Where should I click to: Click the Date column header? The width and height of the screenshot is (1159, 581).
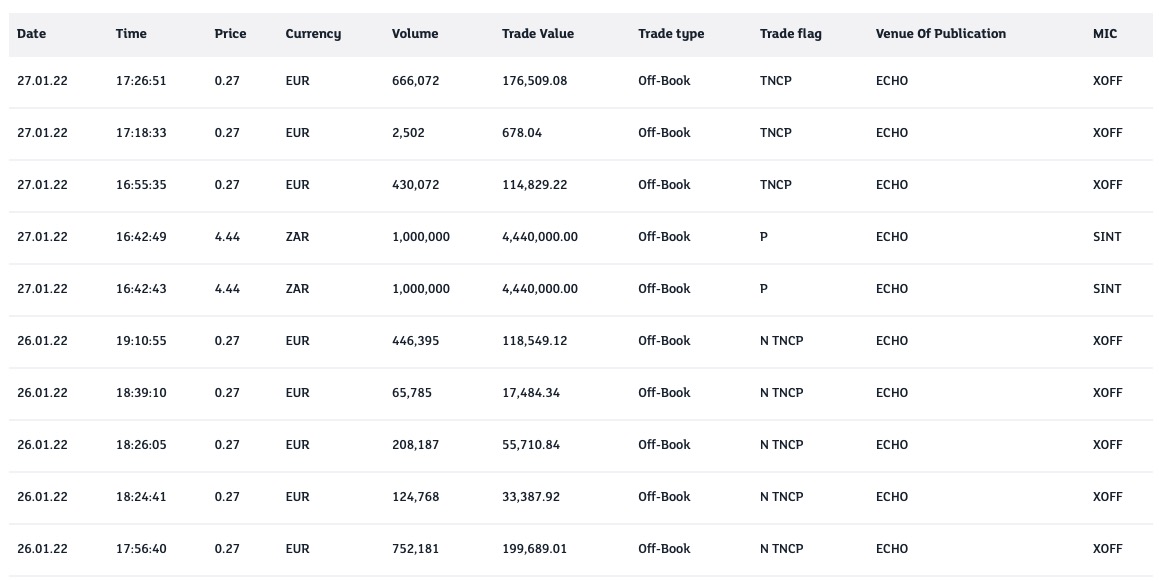[32, 34]
